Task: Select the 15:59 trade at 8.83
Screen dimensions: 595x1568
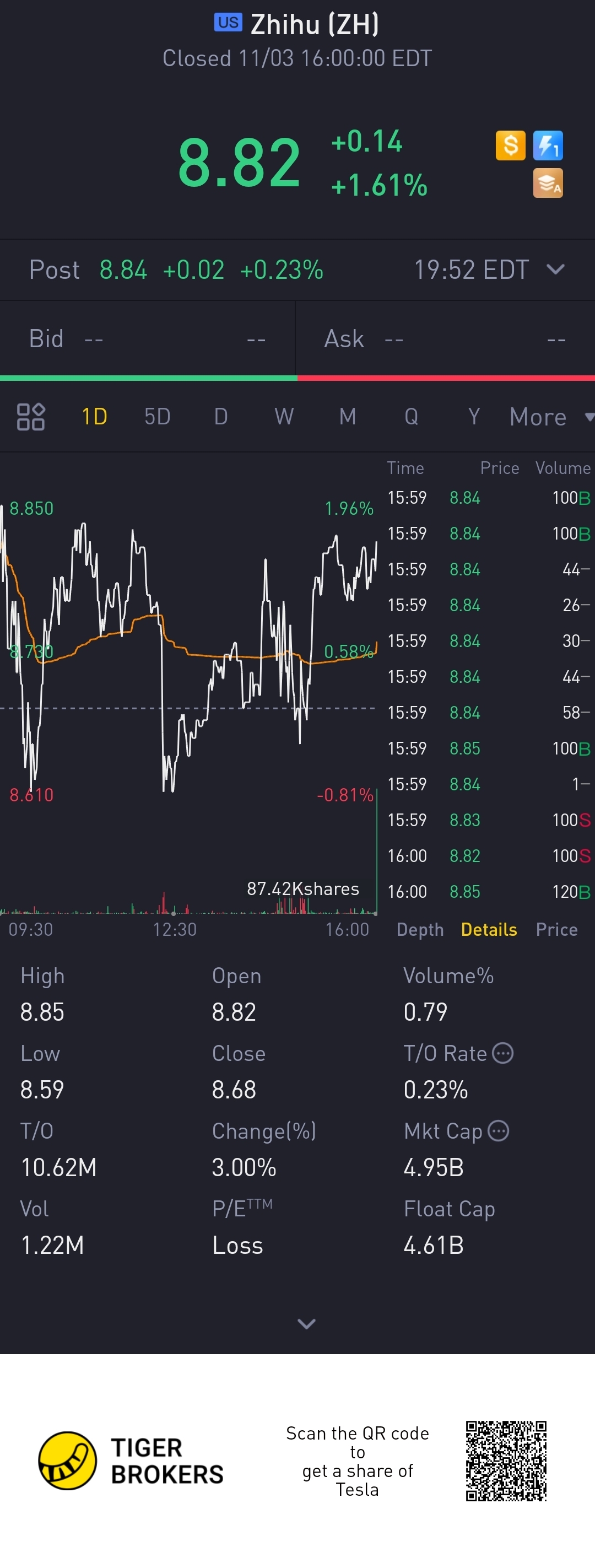Action: pos(489,820)
